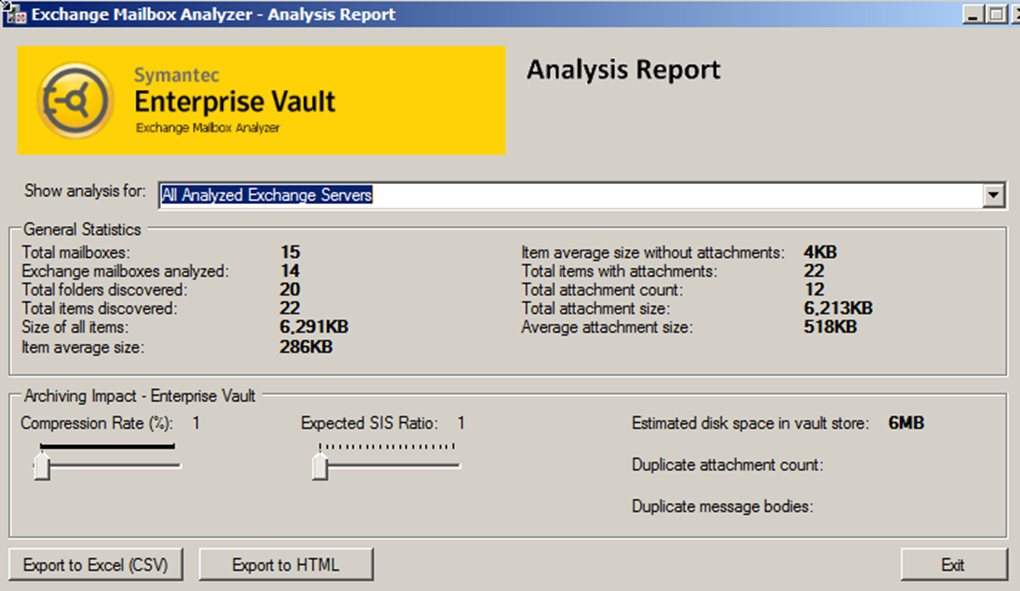This screenshot has height=591, width=1020.
Task: Click the average attachment value 518KB
Action: click(x=830, y=326)
